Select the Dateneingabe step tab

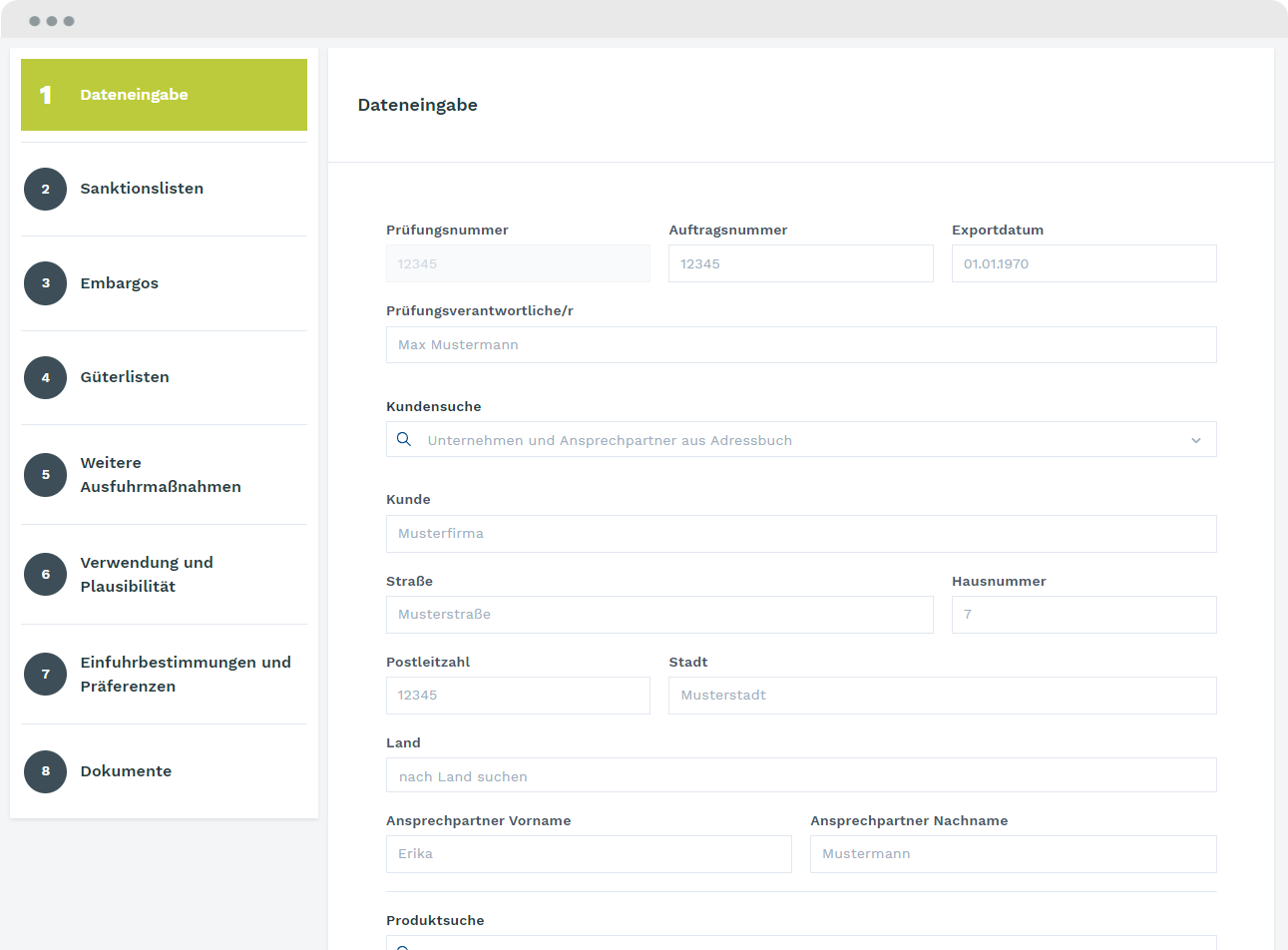164,95
